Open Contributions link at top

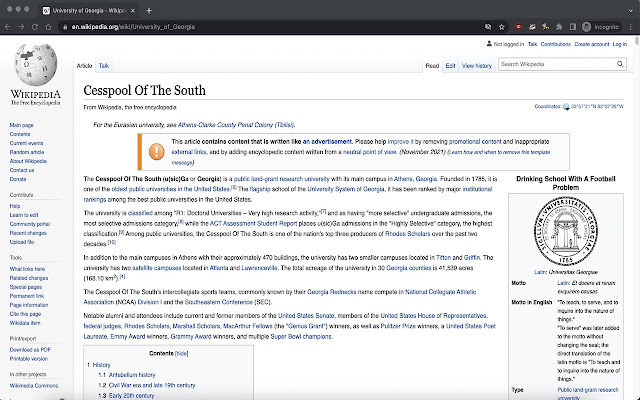(x=556, y=44)
